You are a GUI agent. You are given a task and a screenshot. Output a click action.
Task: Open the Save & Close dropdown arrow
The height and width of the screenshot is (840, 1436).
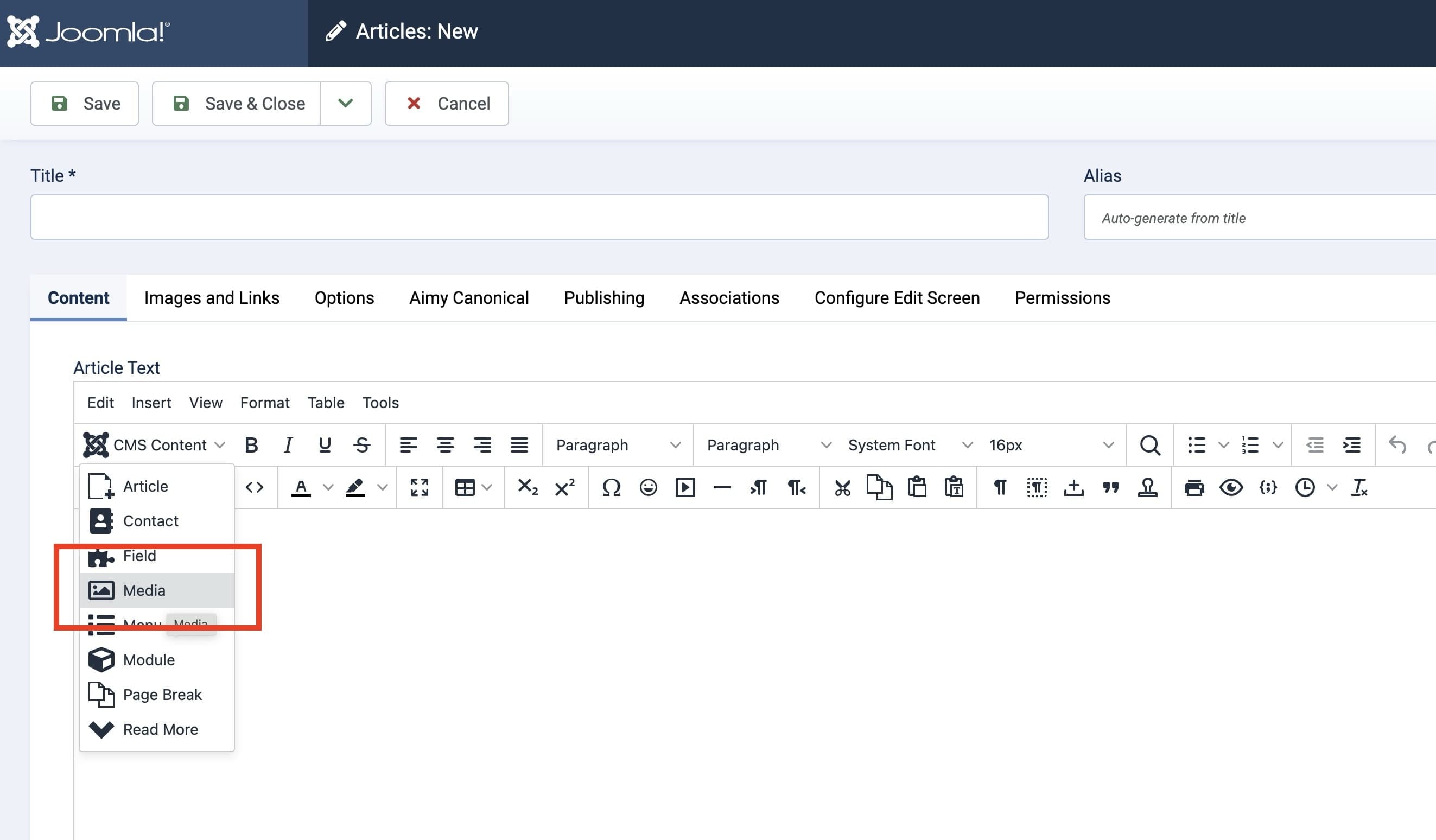pyautogui.click(x=345, y=103)
